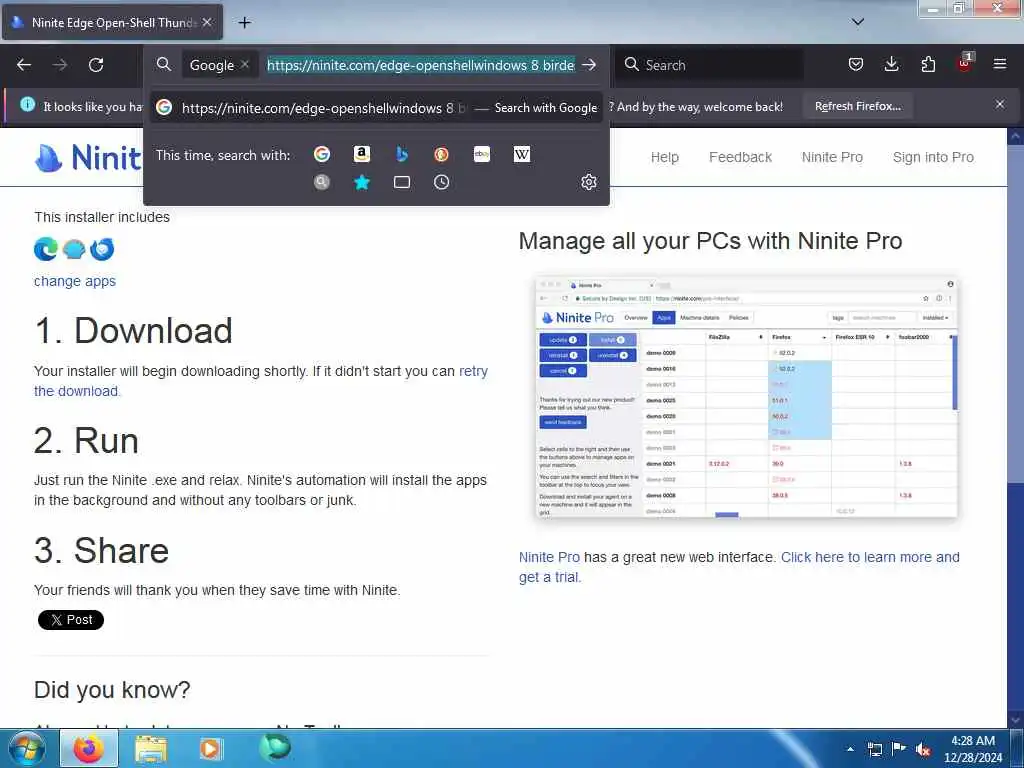The image size is (1024, 768).
Task: Click the change apps link
Action: tap(75, 281)
